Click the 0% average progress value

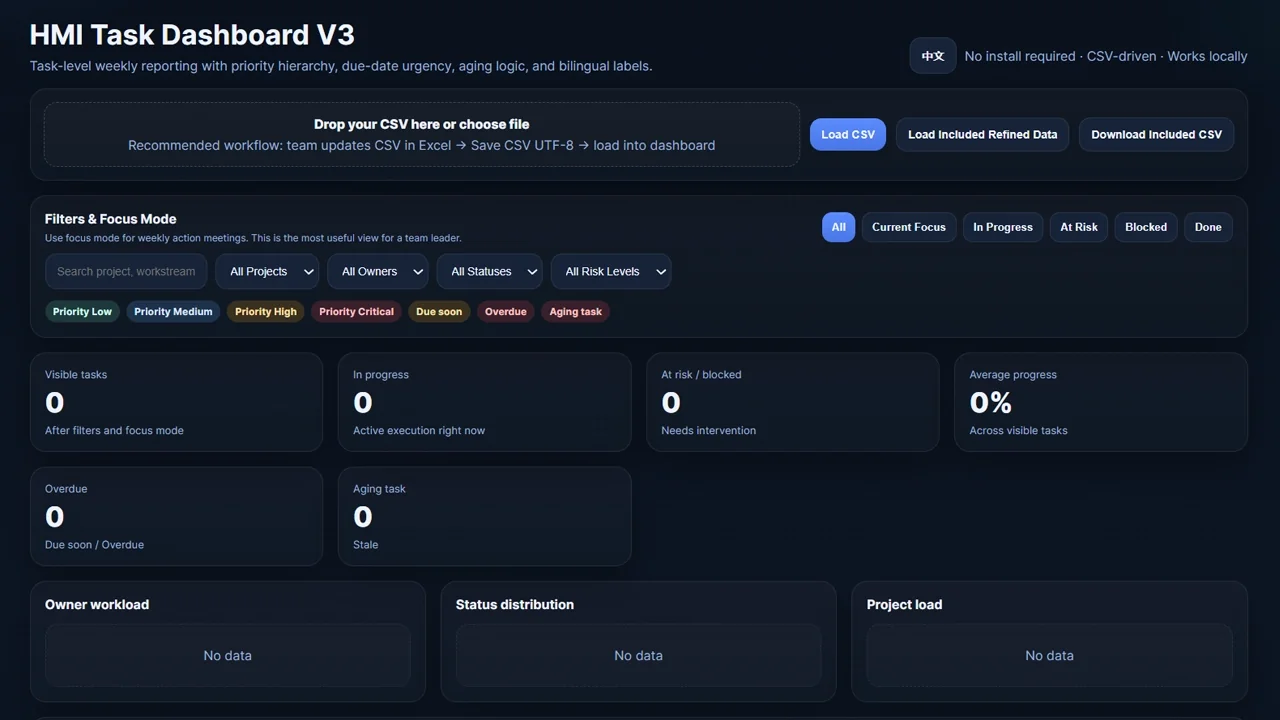991,403
